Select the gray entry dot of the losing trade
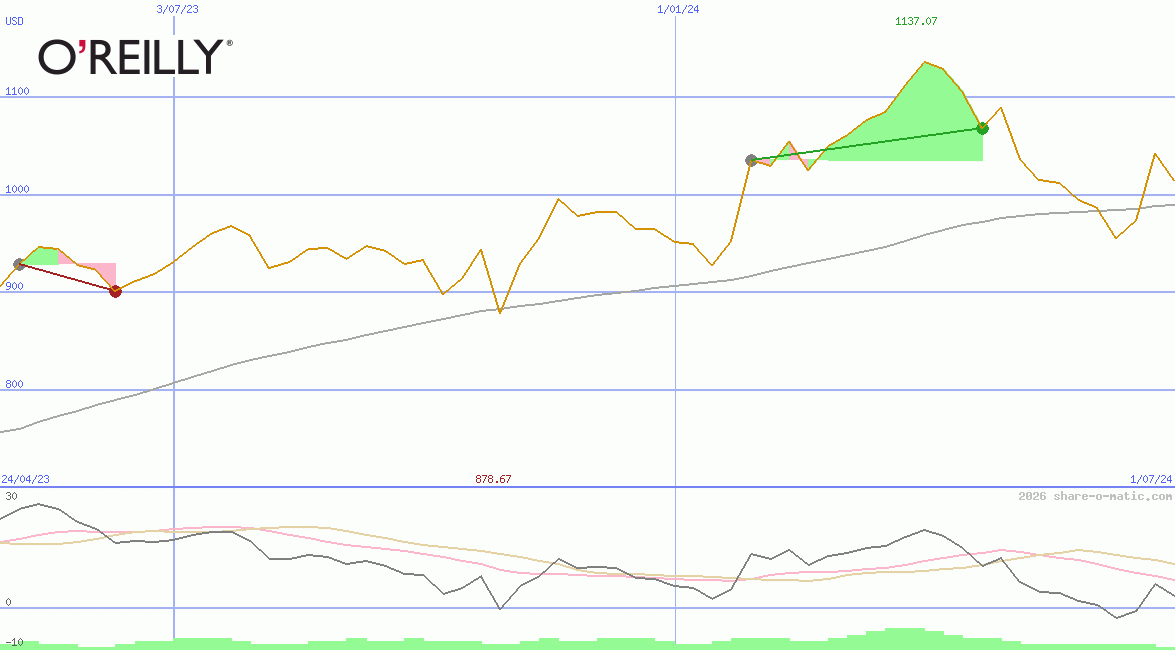1175x650 pixels. click(x=19, y=264)
